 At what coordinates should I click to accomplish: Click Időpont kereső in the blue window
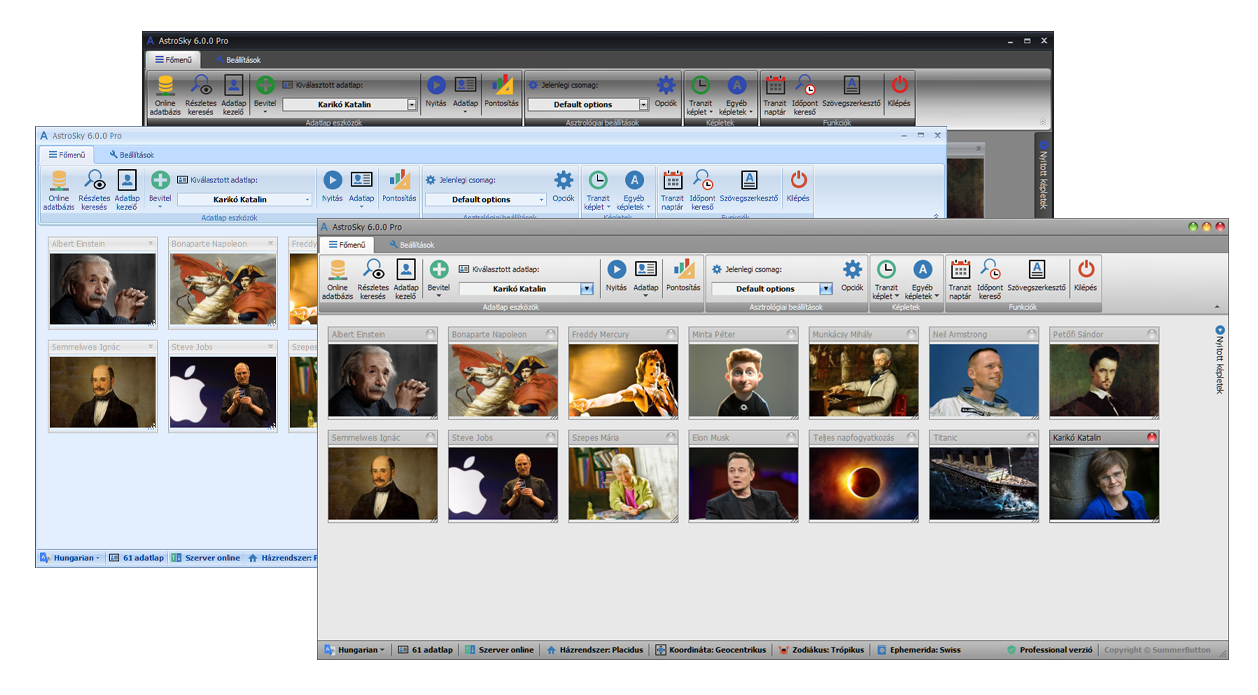tap(703, 190)
